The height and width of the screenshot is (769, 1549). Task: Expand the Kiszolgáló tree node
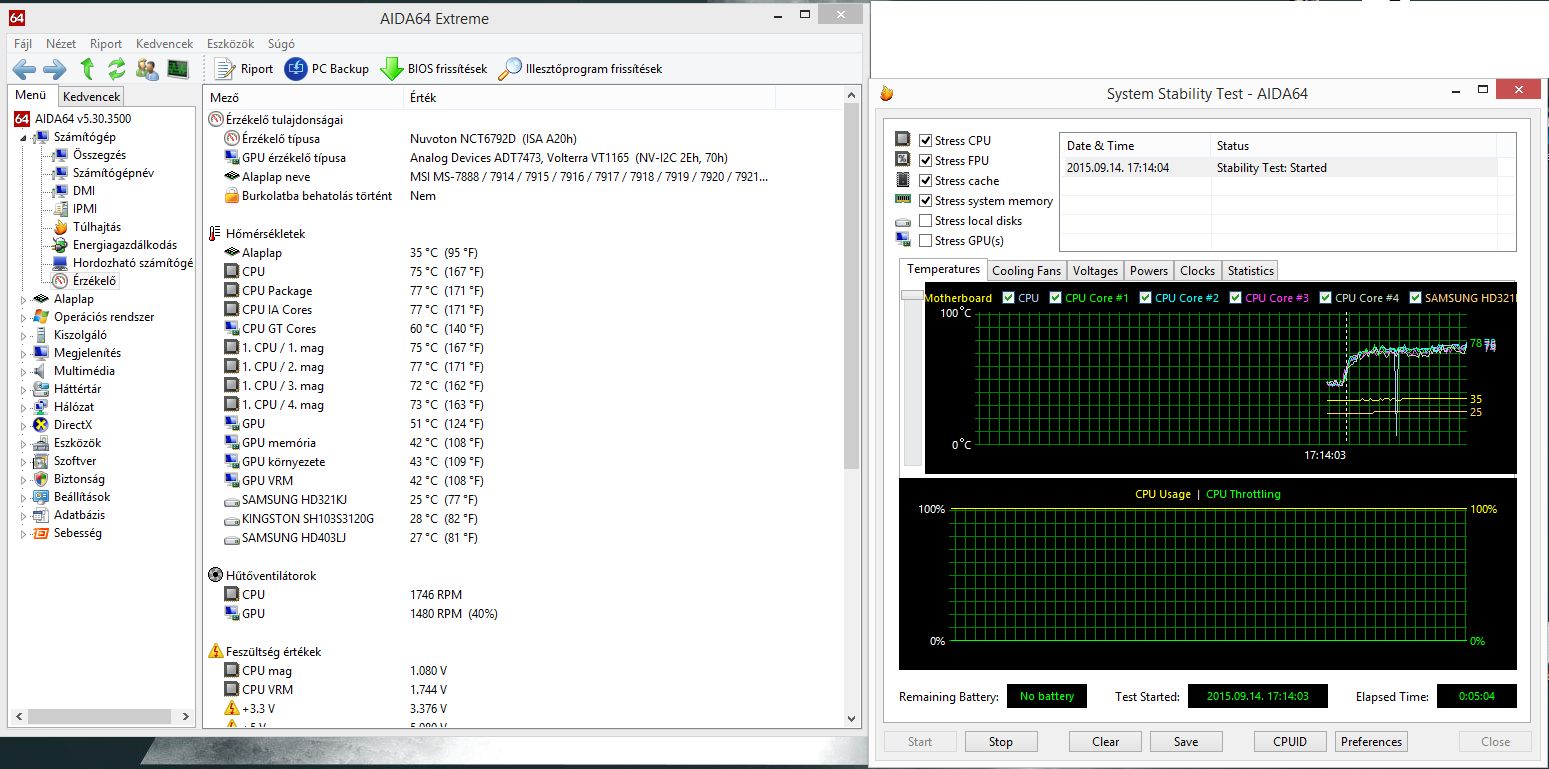click(x=24, y=335)
